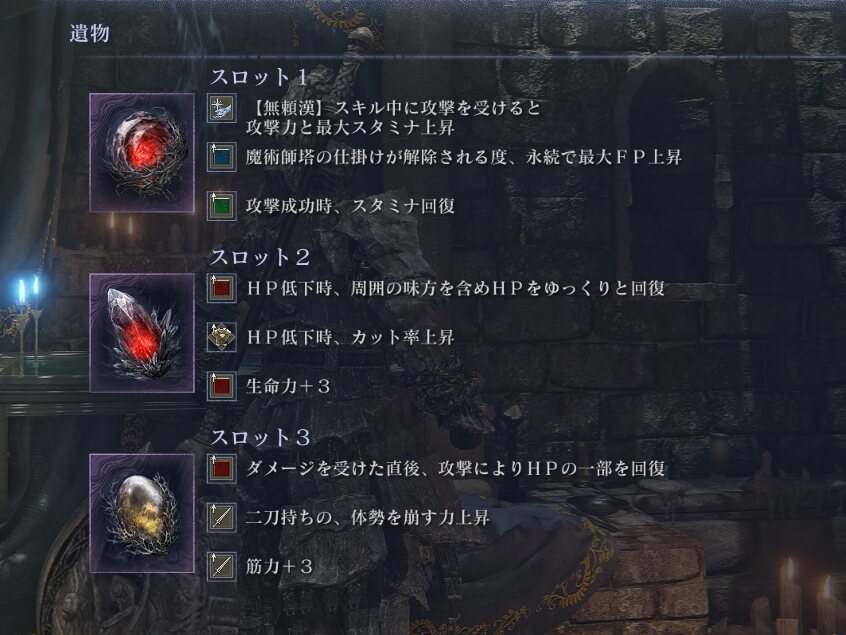Click the スロット3 heading
The image size is (846, 635).
(x=260, y=437)
